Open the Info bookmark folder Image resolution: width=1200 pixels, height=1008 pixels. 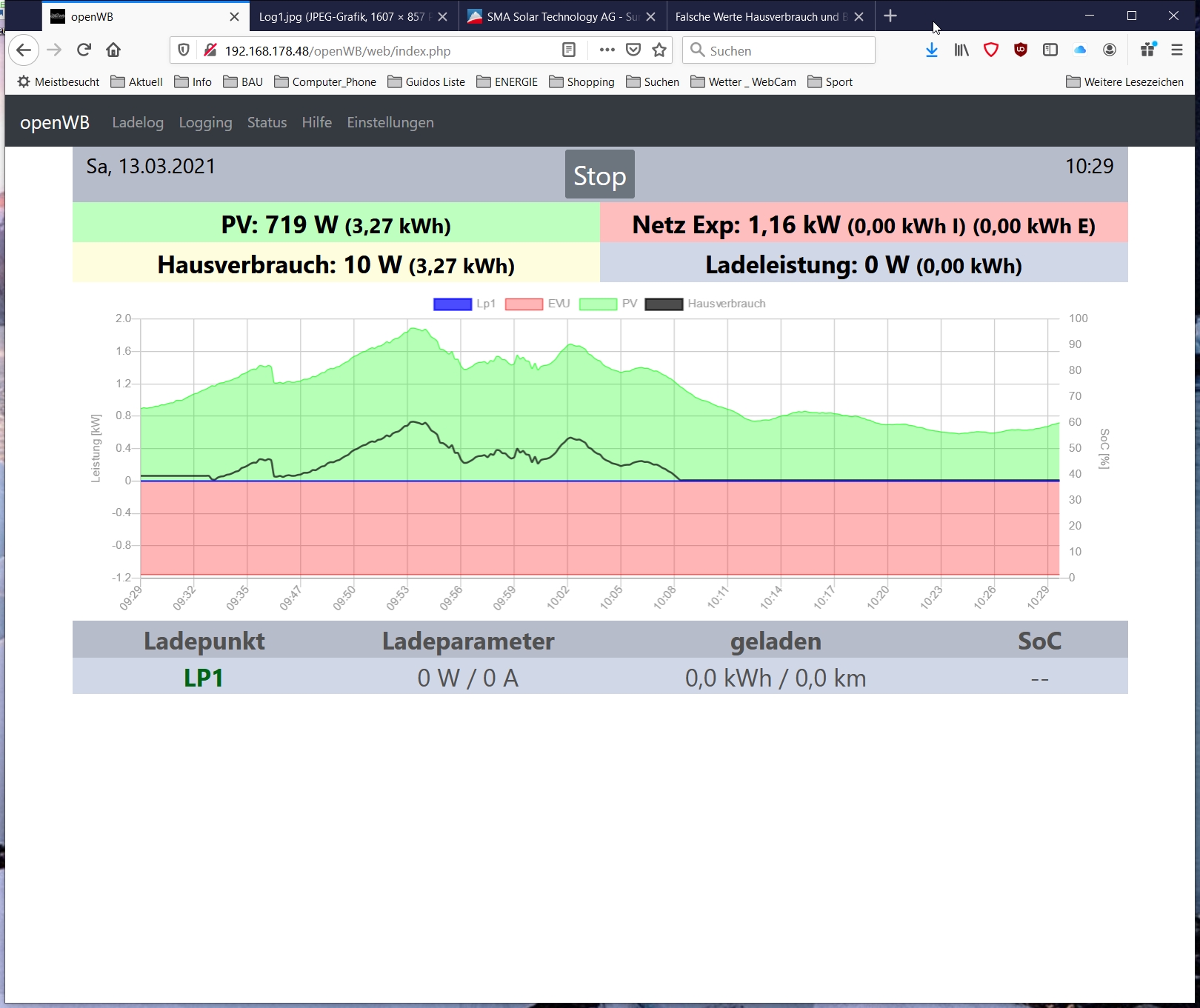[193, 82]
